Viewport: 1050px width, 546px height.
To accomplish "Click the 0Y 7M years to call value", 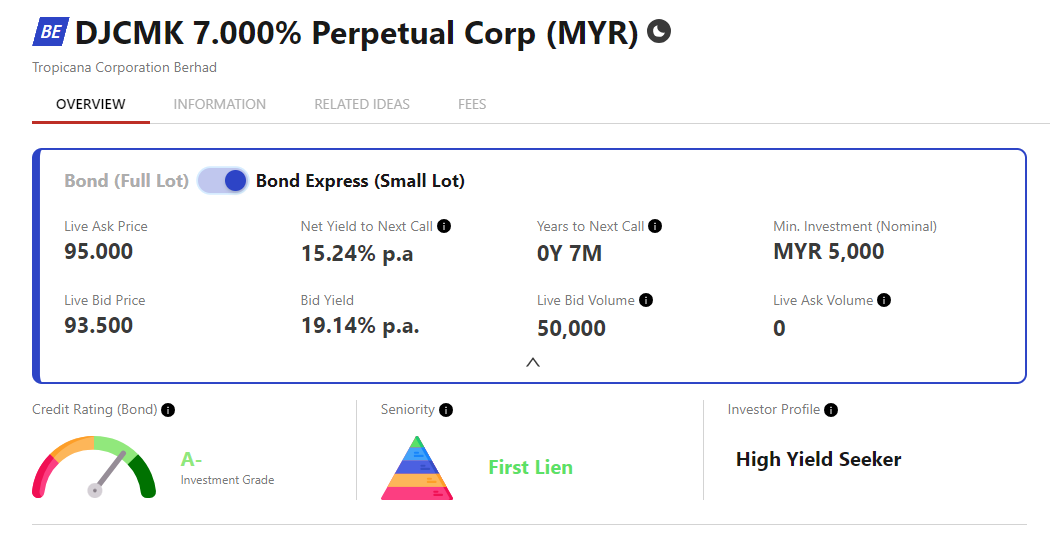I will tap(569, 254).
